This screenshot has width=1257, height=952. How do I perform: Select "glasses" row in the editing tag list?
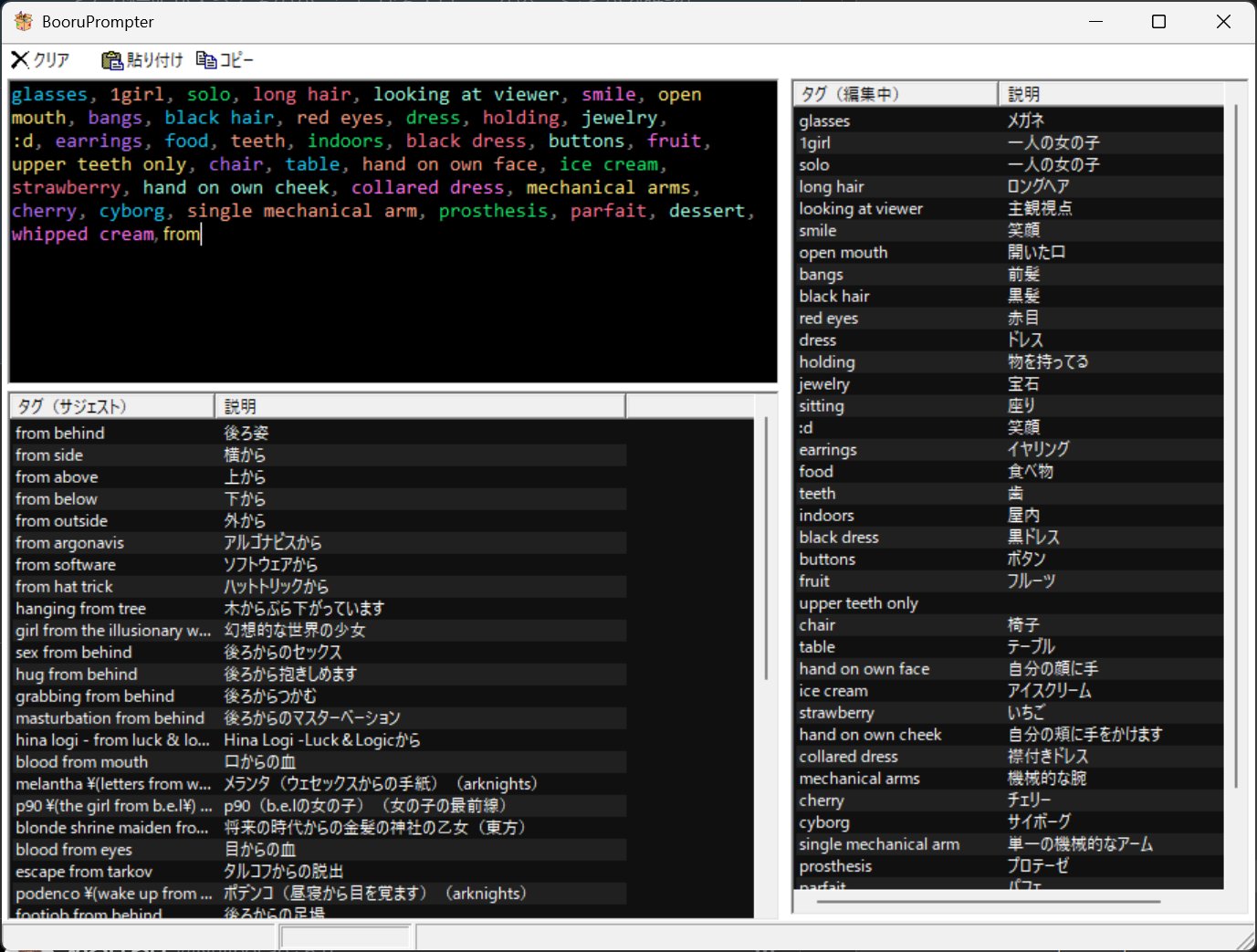(1009, 120)
